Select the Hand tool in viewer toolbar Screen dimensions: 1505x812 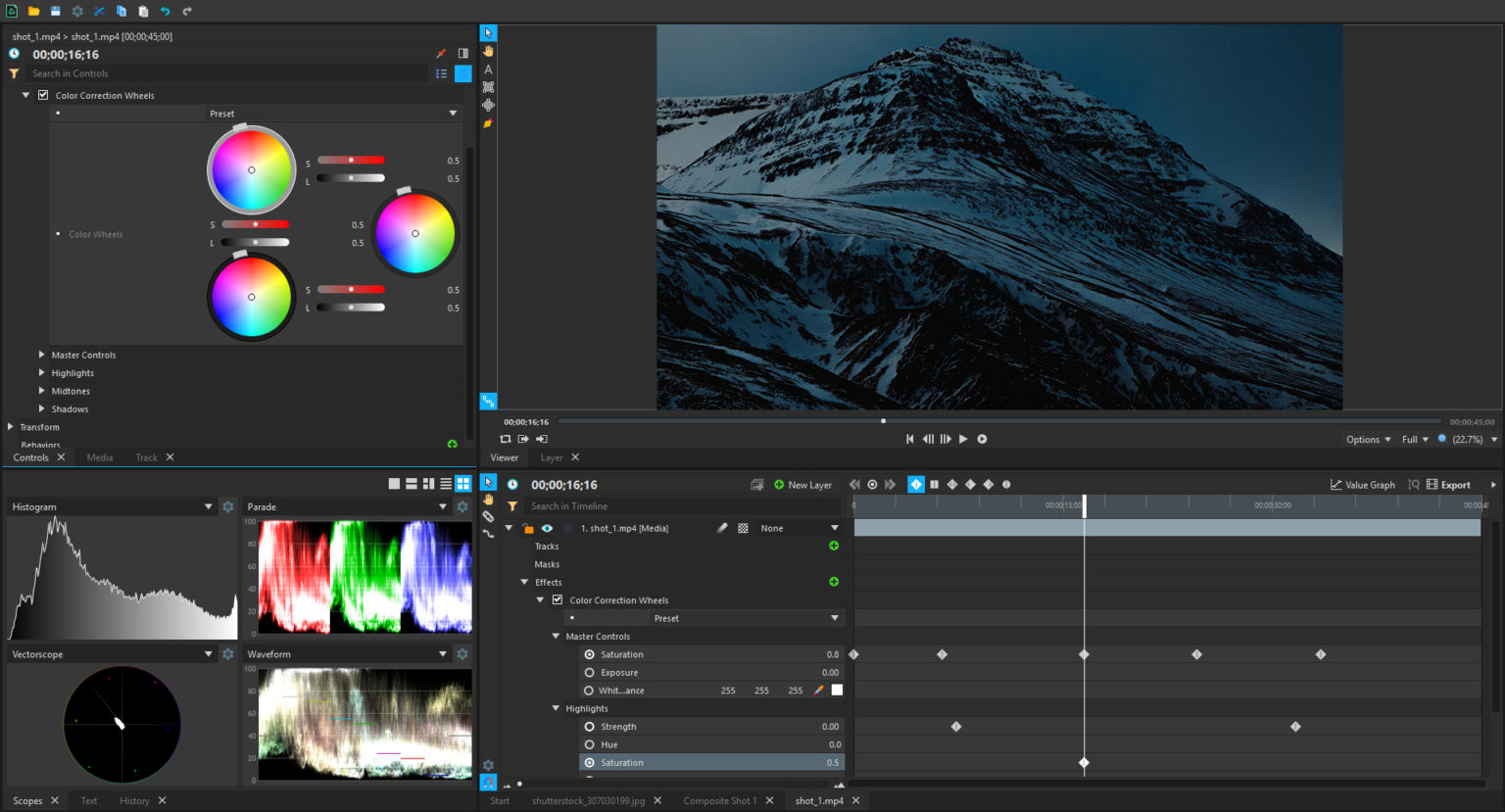click(x=488, y=51)
